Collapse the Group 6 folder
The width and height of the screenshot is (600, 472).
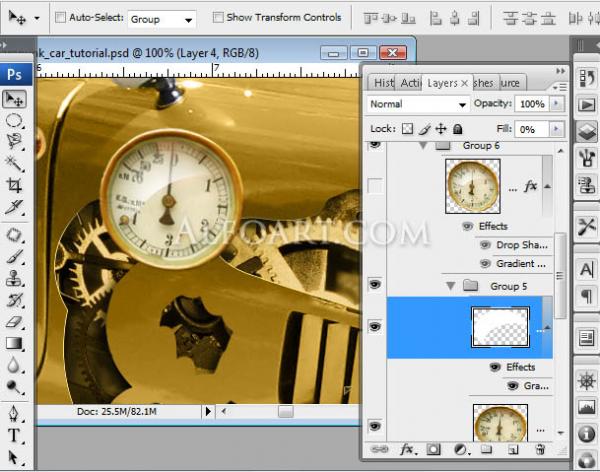[x=423, y=145]
